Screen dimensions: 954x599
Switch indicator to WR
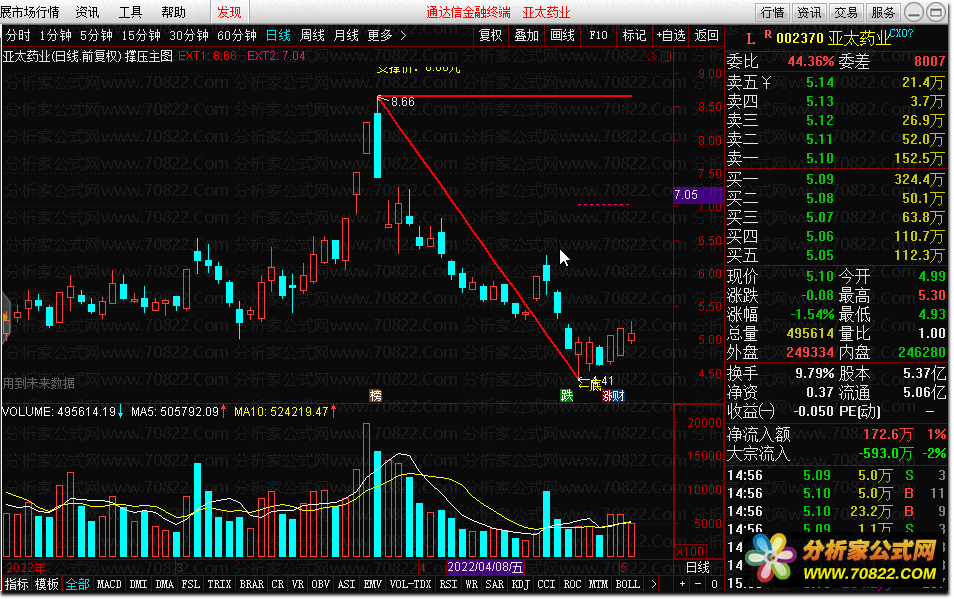pyautogui.click(x=472, y=584)
